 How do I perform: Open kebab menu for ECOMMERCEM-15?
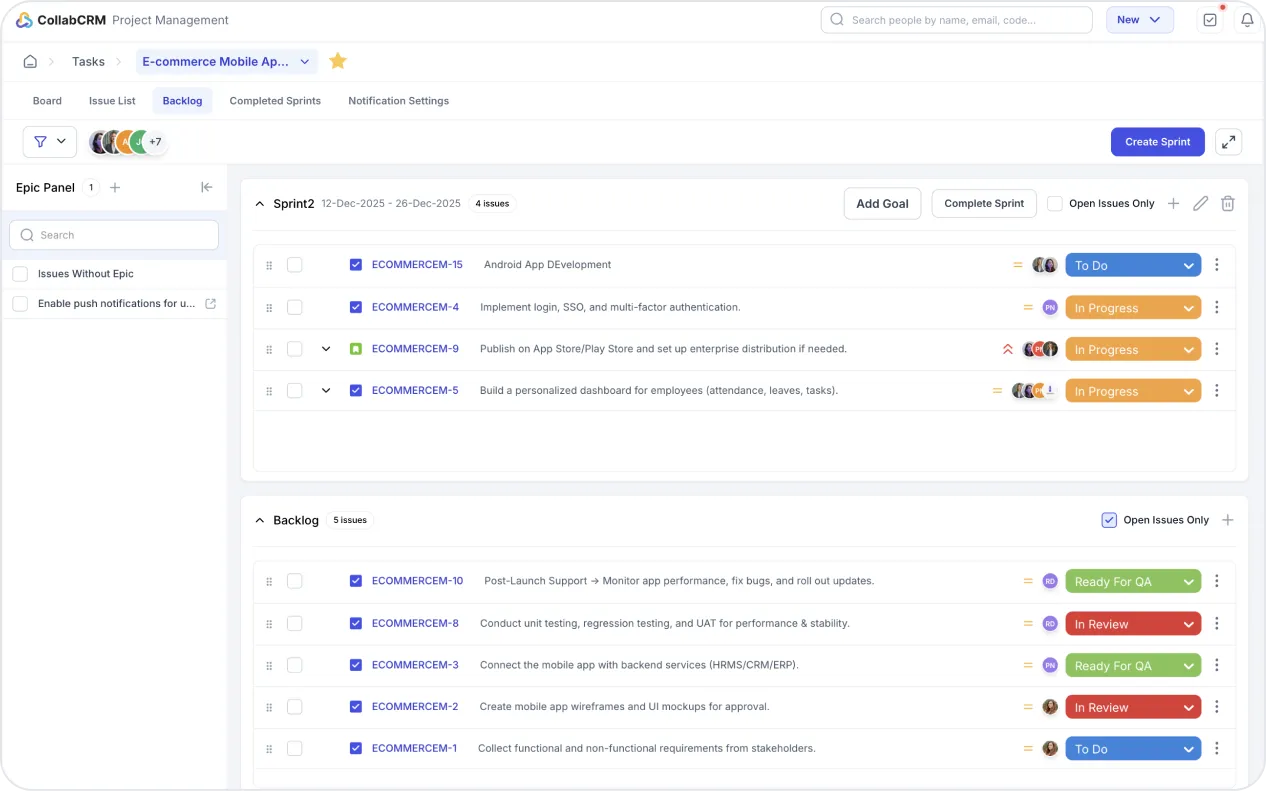[x=1216, y=265]
